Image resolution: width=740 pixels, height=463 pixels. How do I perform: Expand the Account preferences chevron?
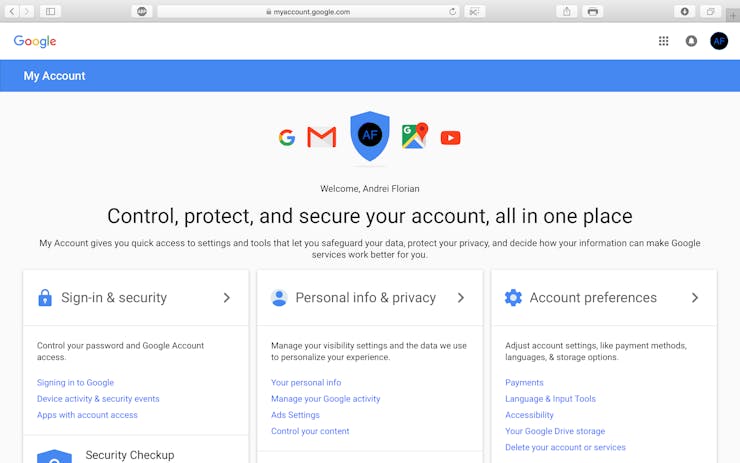pos(695,298)
